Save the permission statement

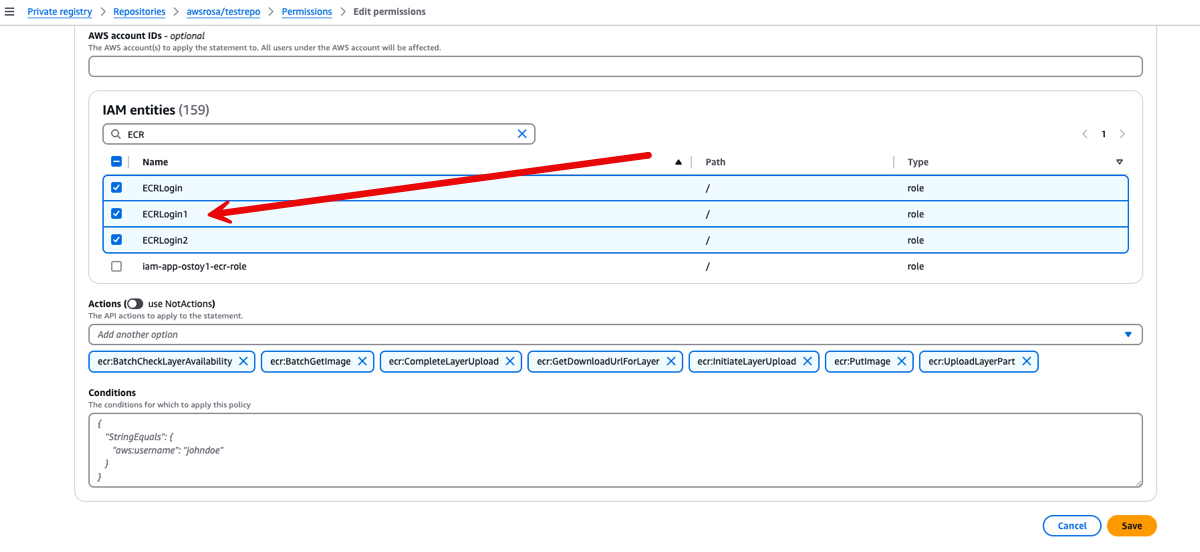pyautogui.click(x=1132, y=526)
